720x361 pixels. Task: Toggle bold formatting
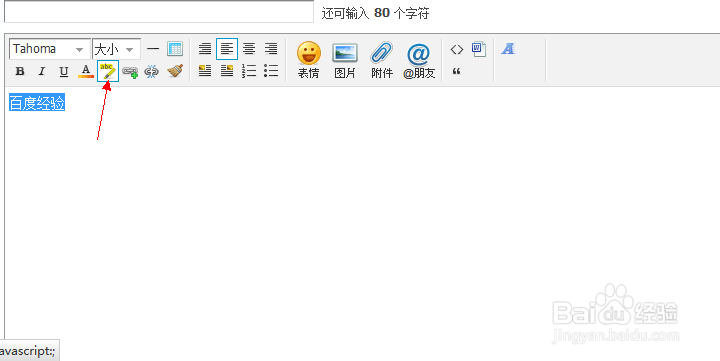(20, 71)
